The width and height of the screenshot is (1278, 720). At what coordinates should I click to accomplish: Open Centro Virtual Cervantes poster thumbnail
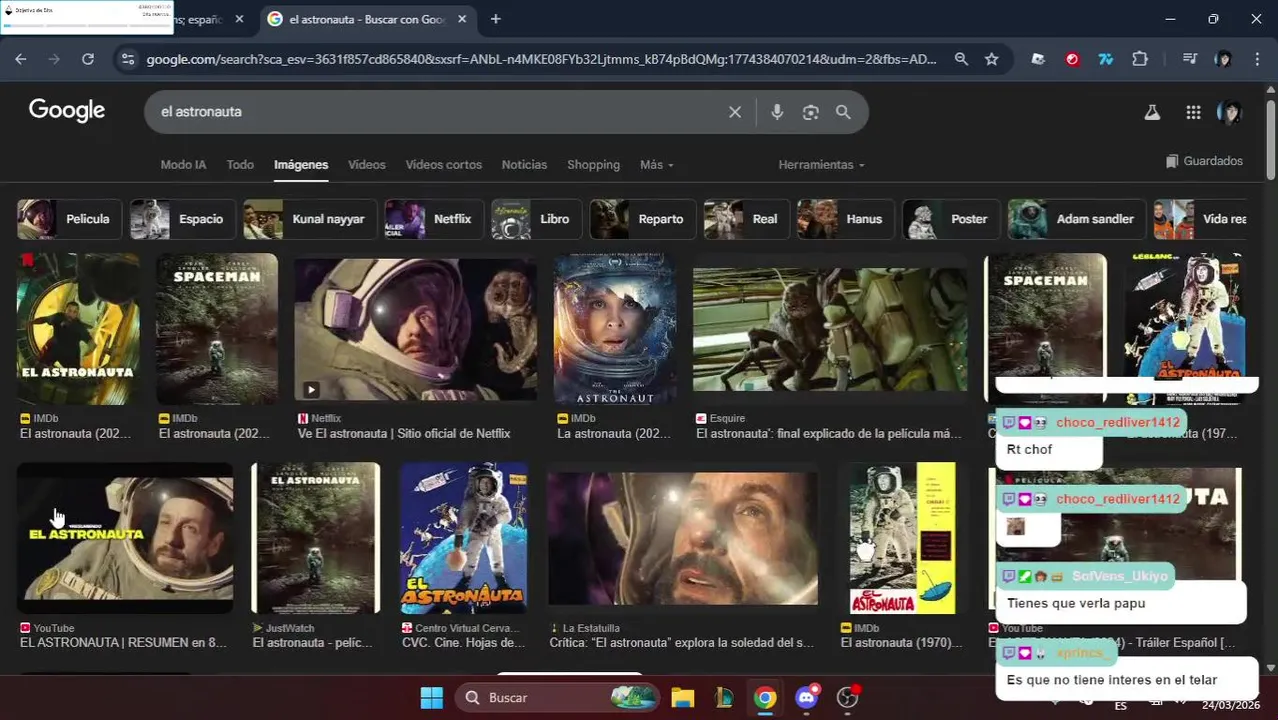point(463,539)
